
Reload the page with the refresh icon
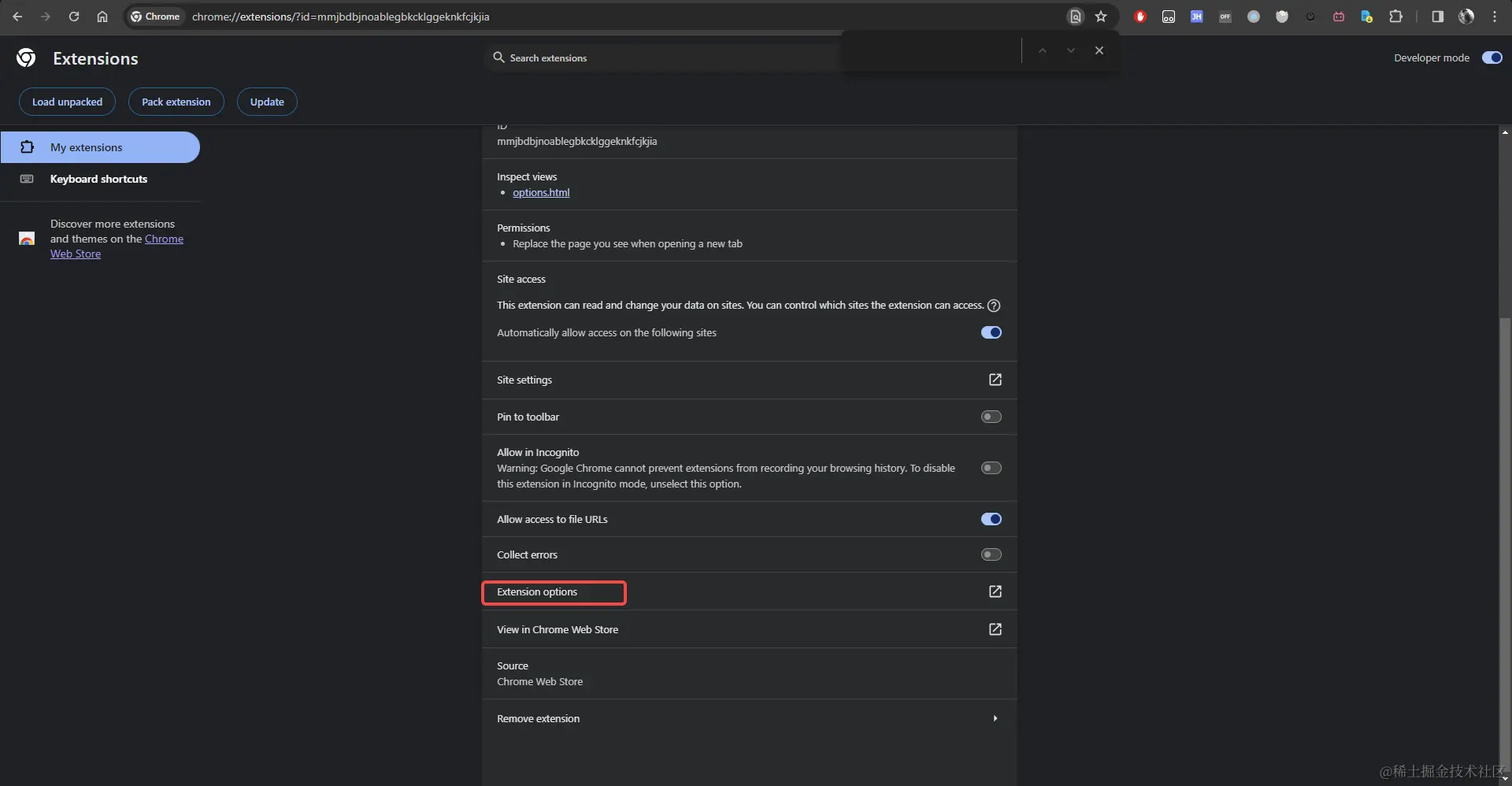74,17
